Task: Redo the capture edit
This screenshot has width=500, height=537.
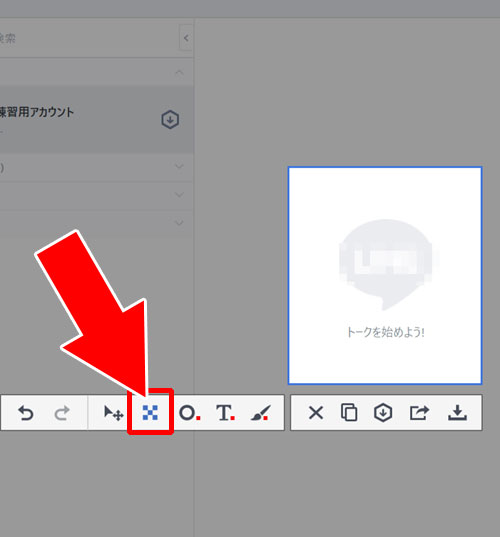Action: tap(62, 413)
